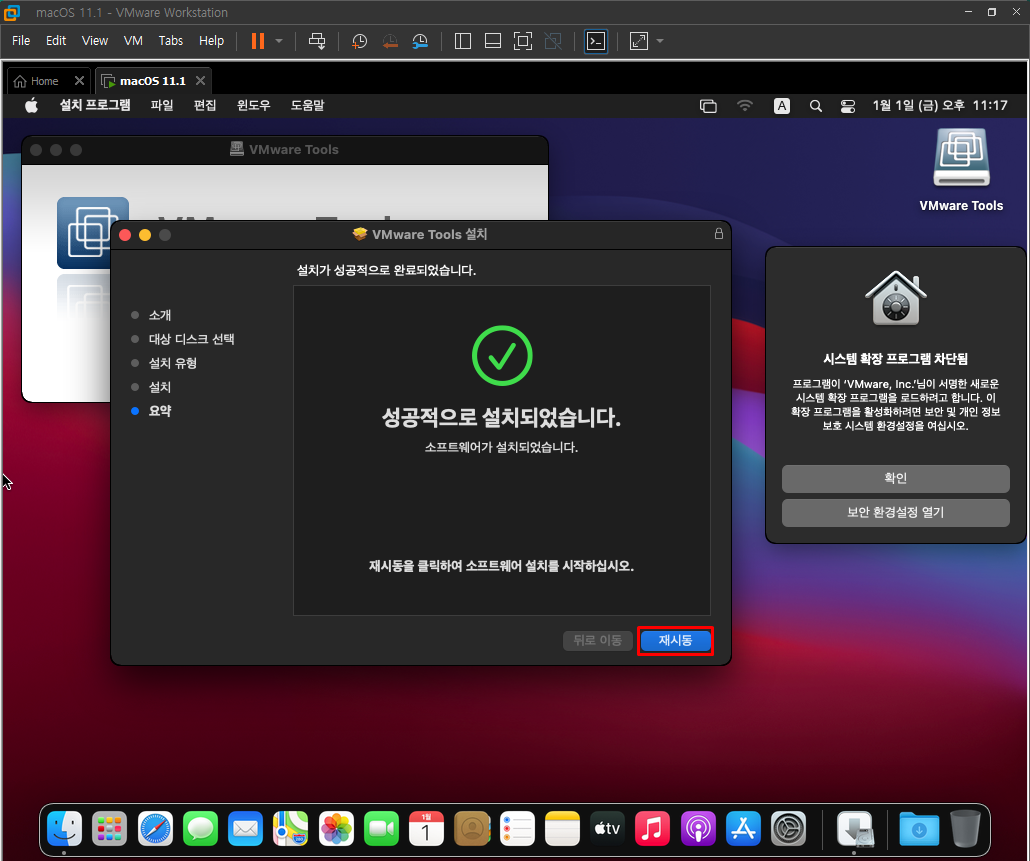The width and height of the screenshot is (1030, 861).
Task: Open the 도움말 menu
Action: tap(307, 105)
